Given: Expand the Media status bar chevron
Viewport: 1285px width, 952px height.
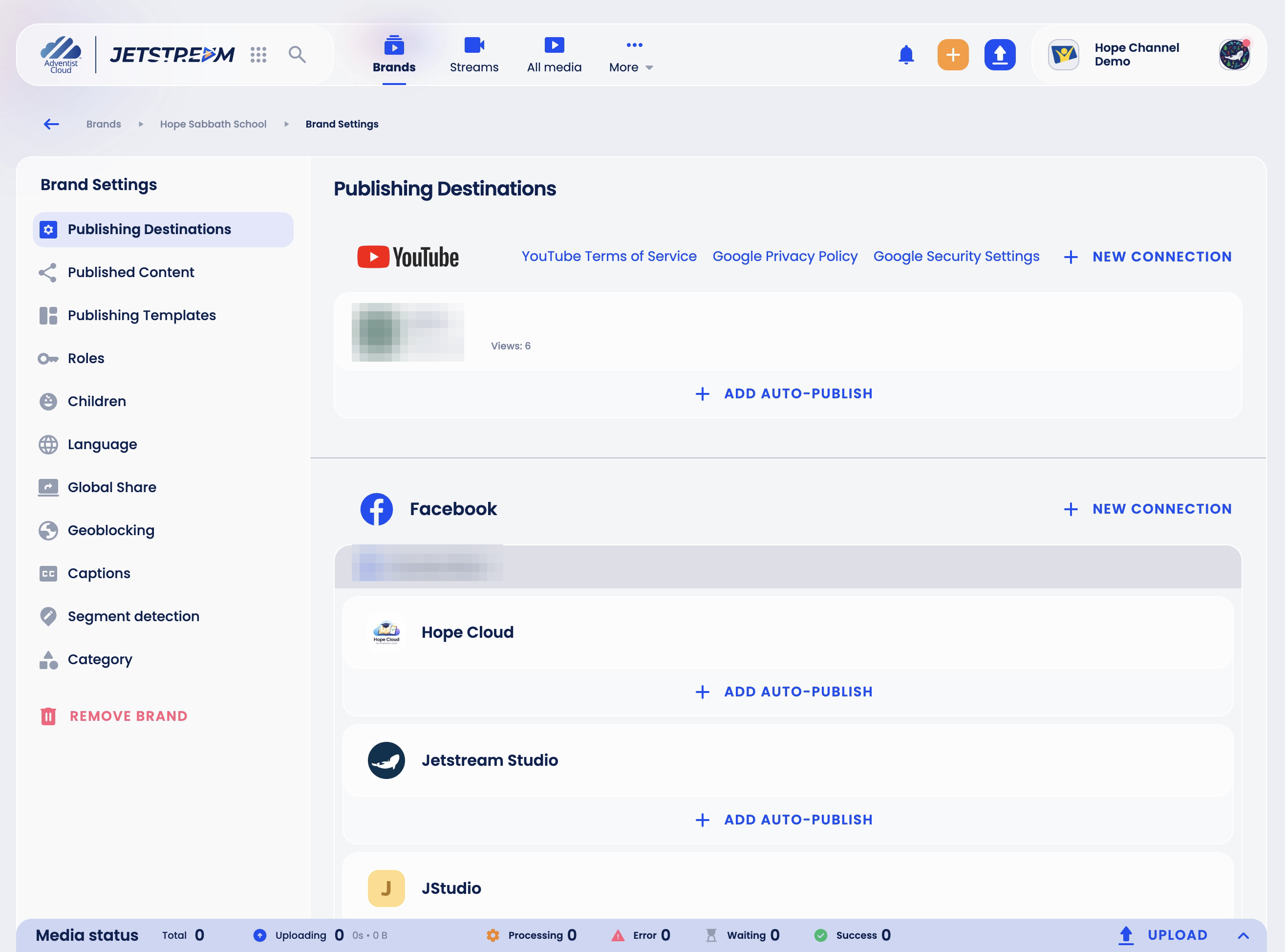Looking at the screenshot, I should point(1243,935).
